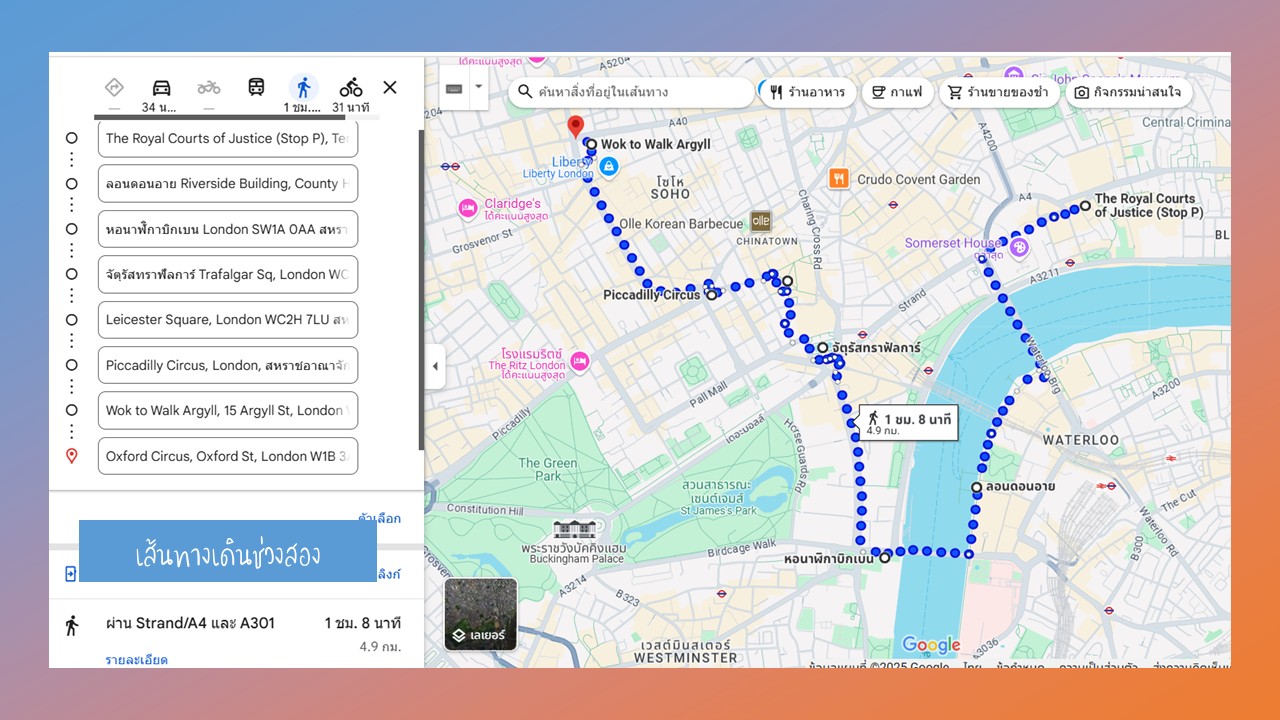Select the walking travel mode
The image size is (1280, 720).
[x=303, y=87]
